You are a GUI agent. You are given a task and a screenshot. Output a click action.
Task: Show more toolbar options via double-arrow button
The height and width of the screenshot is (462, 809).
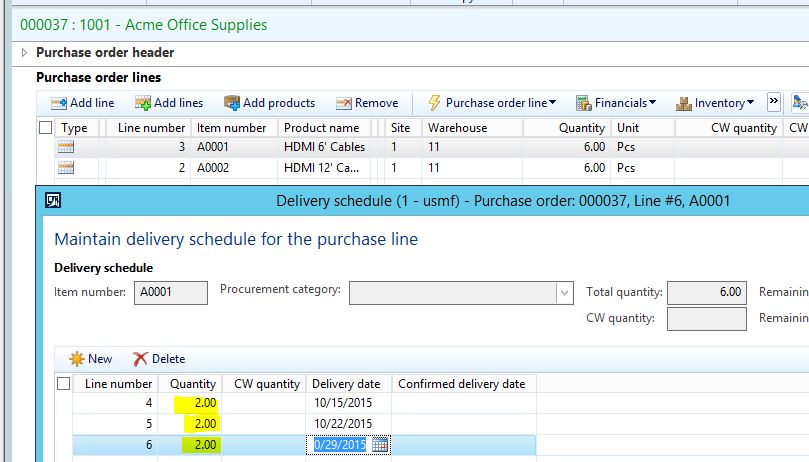[x=773, y=102]
